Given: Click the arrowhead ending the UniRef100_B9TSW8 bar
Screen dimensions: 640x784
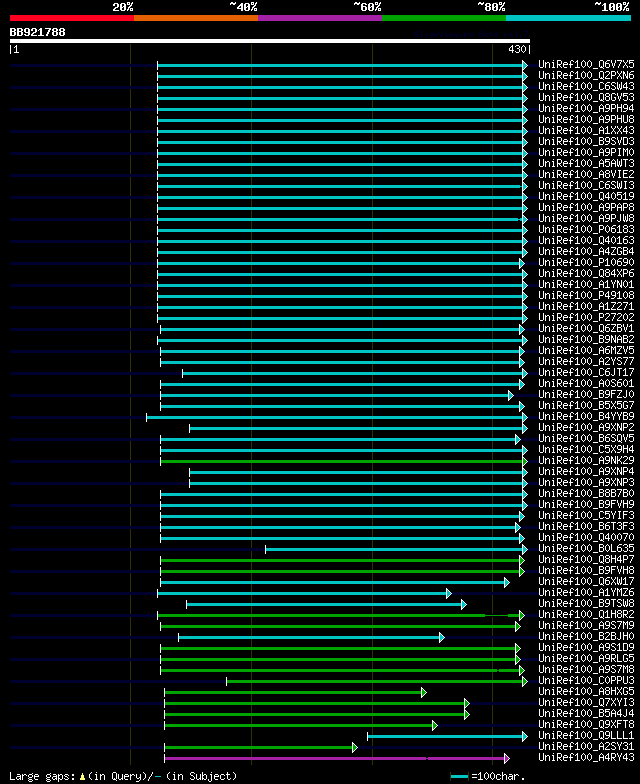Looking at the screenshot, I should 464,604.
